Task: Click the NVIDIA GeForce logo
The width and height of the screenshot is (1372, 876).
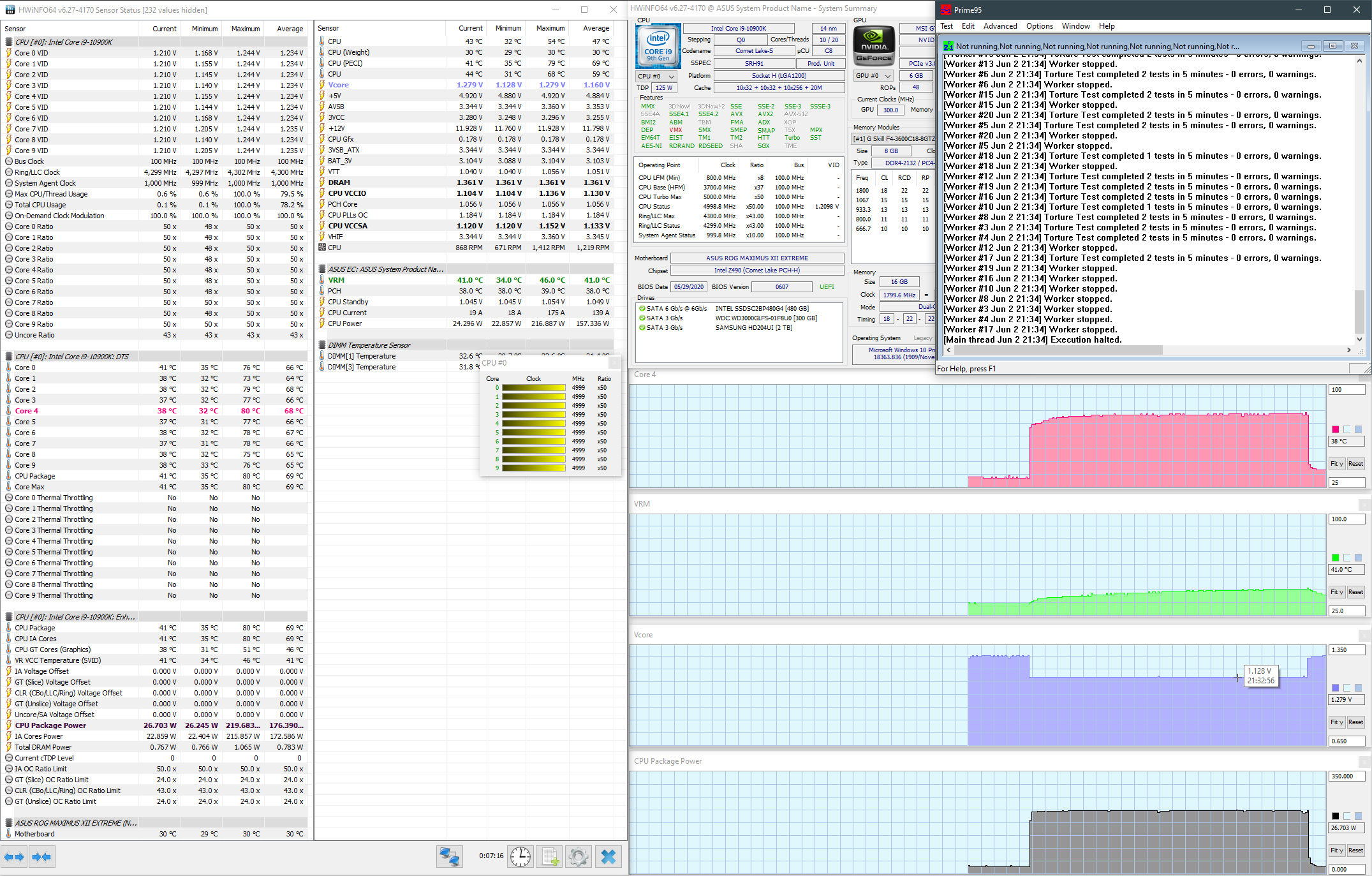Action: click(x=874, y=47)
